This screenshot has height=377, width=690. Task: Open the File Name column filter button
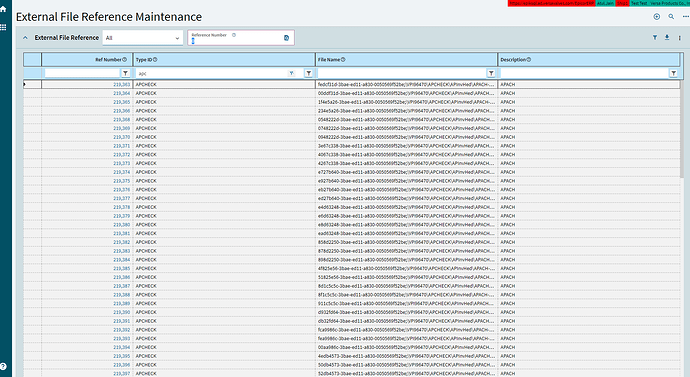(491, 73)
